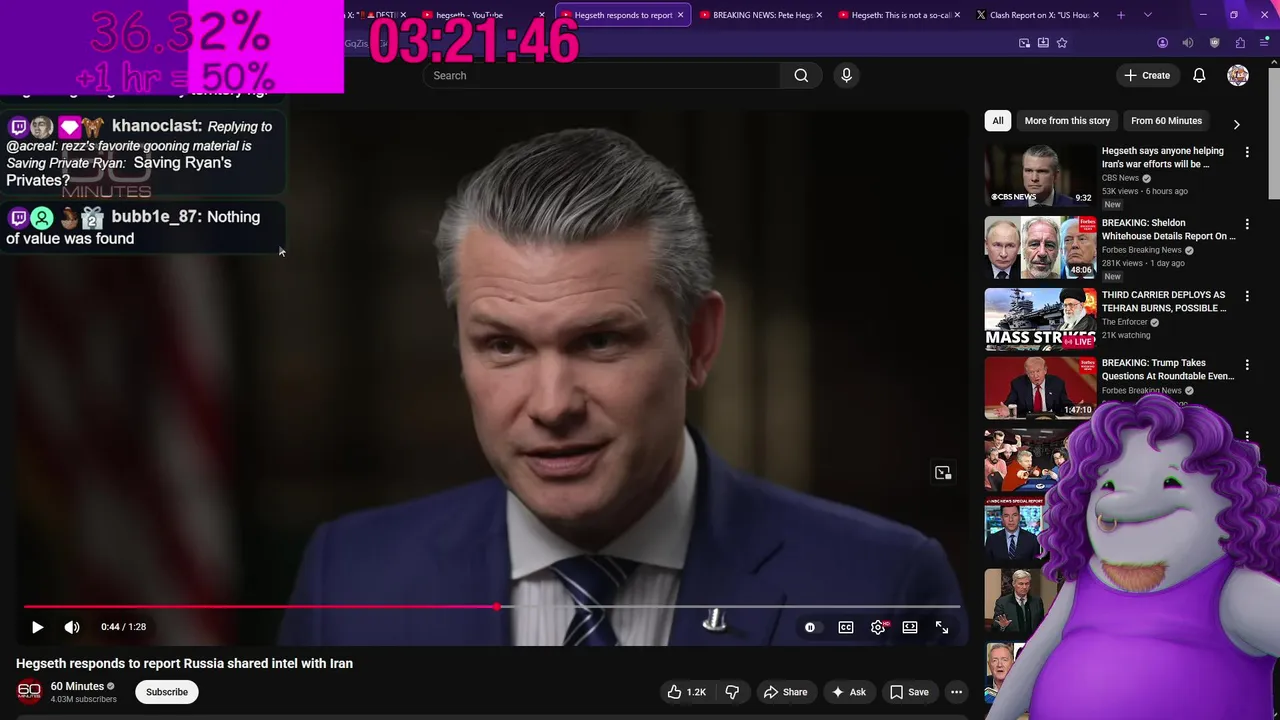
Task: Ask about this video
Action: point(848,692)
